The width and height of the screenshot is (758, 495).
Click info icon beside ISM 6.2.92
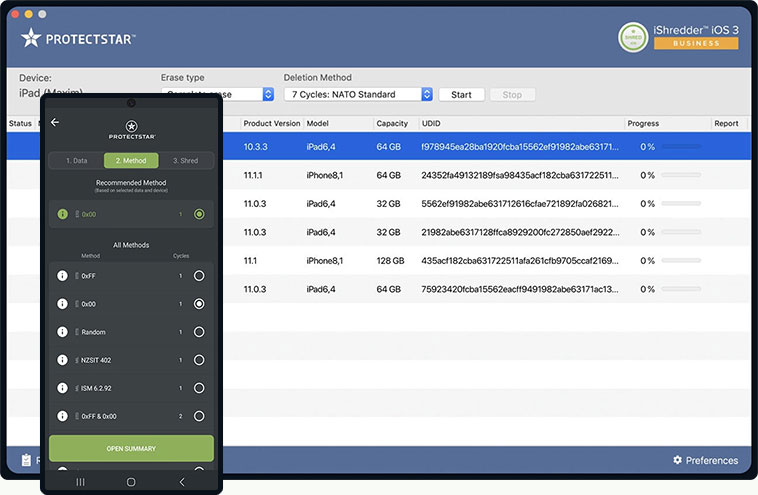(x=62, y=388)
